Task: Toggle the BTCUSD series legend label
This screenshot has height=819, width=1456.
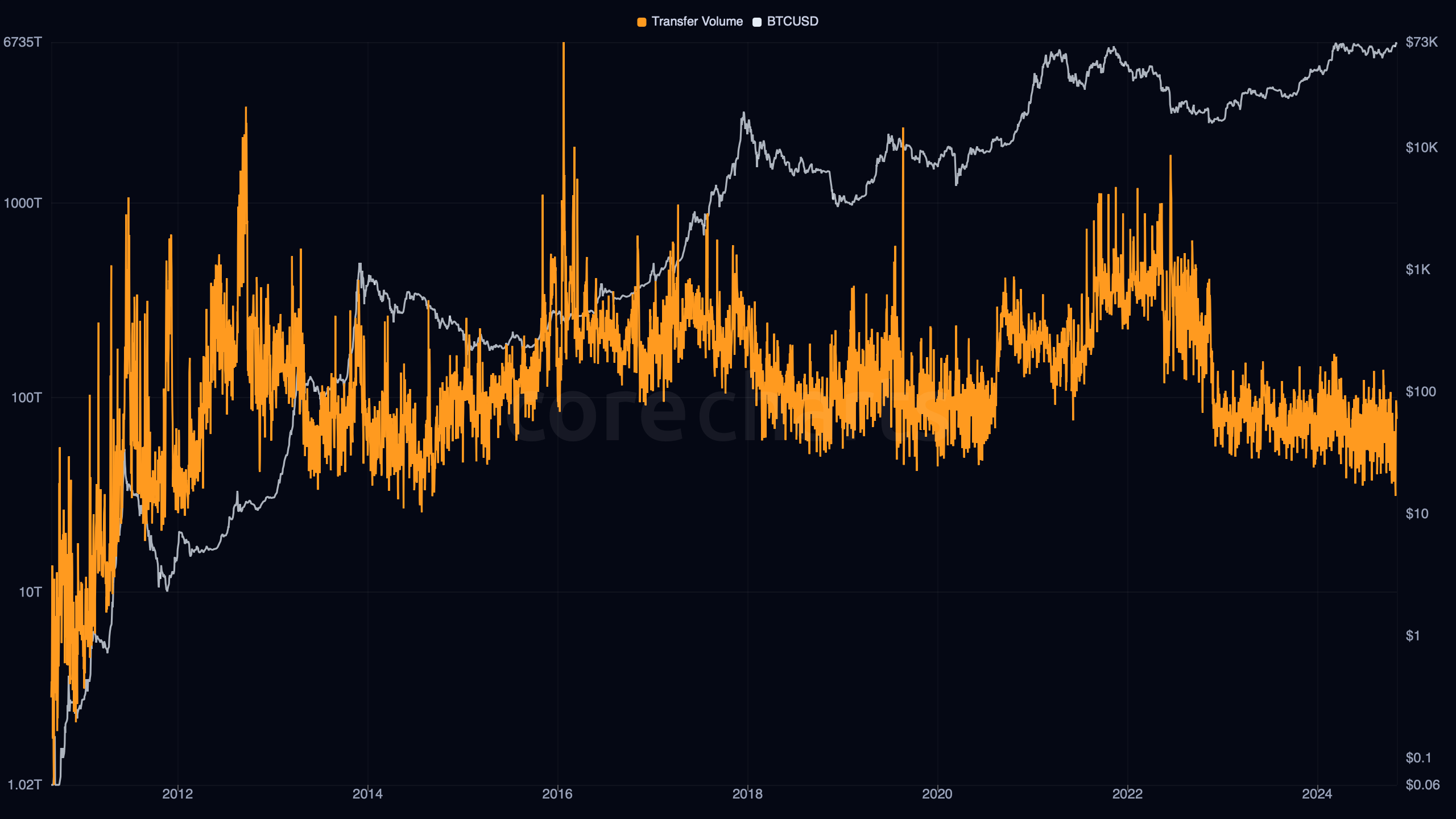Action: coord(792,22)
